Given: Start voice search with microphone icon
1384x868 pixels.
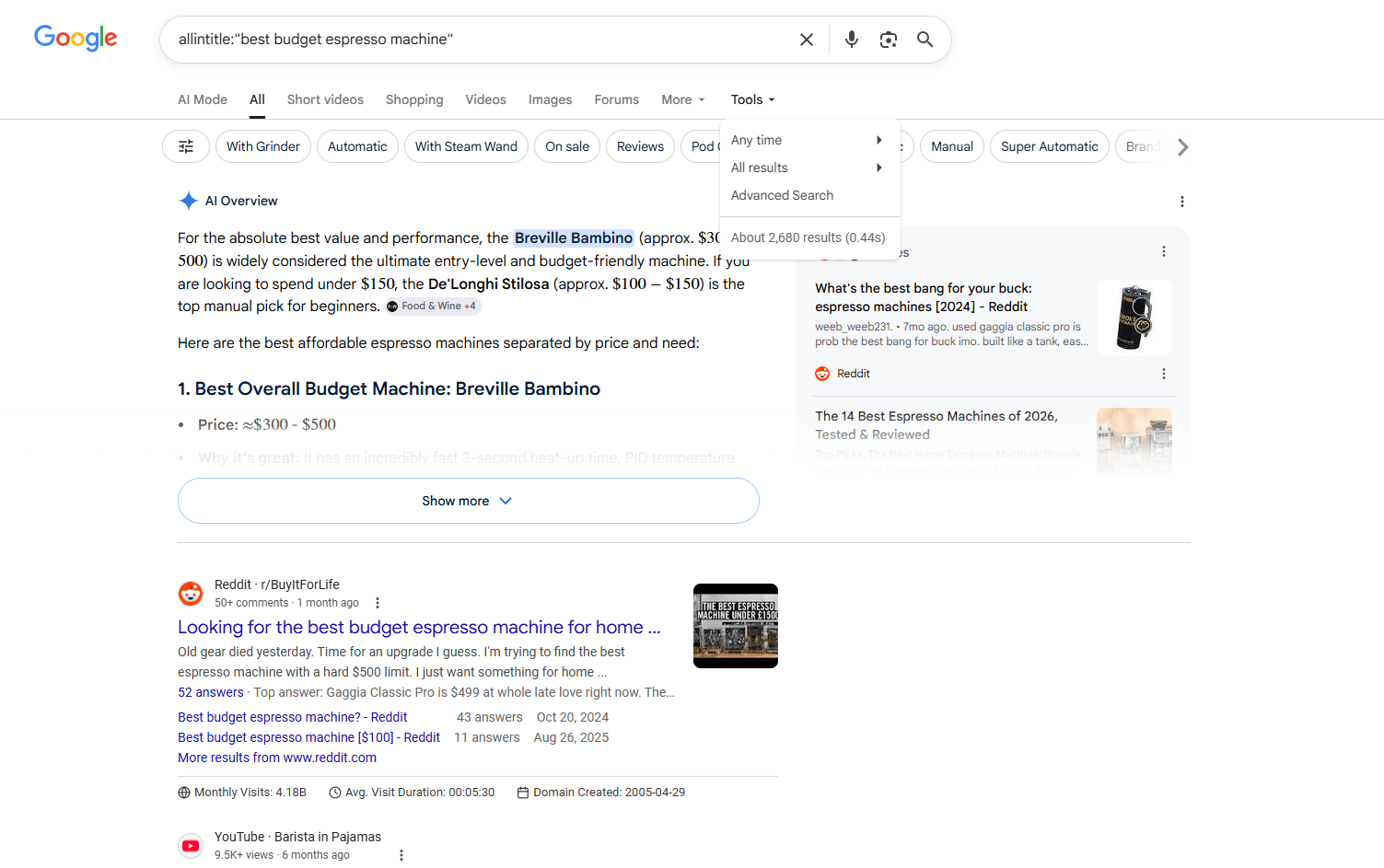Looking at the screenshot, I should click(x=852, y=40).
